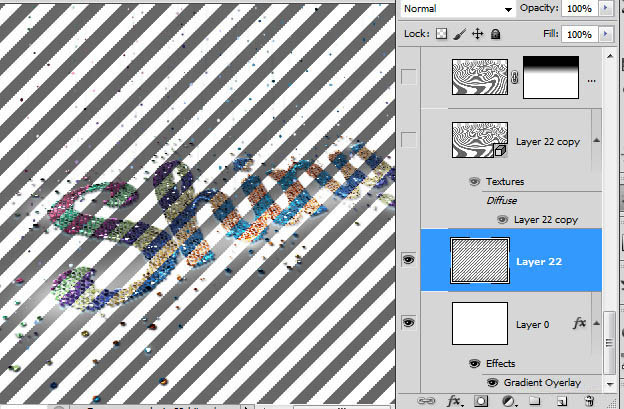Select the Layer 0 white thumbnail
This screenshot has width=624, height=409.
(480, 323)
